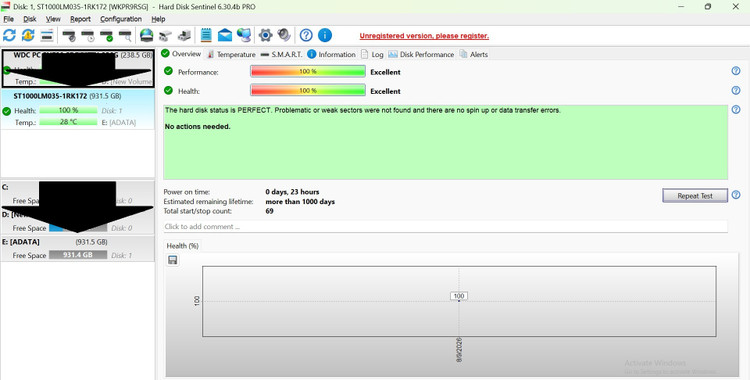Save the health graph with floppy icon
Screen dimensions: 750x380
[x=173, y=260]
